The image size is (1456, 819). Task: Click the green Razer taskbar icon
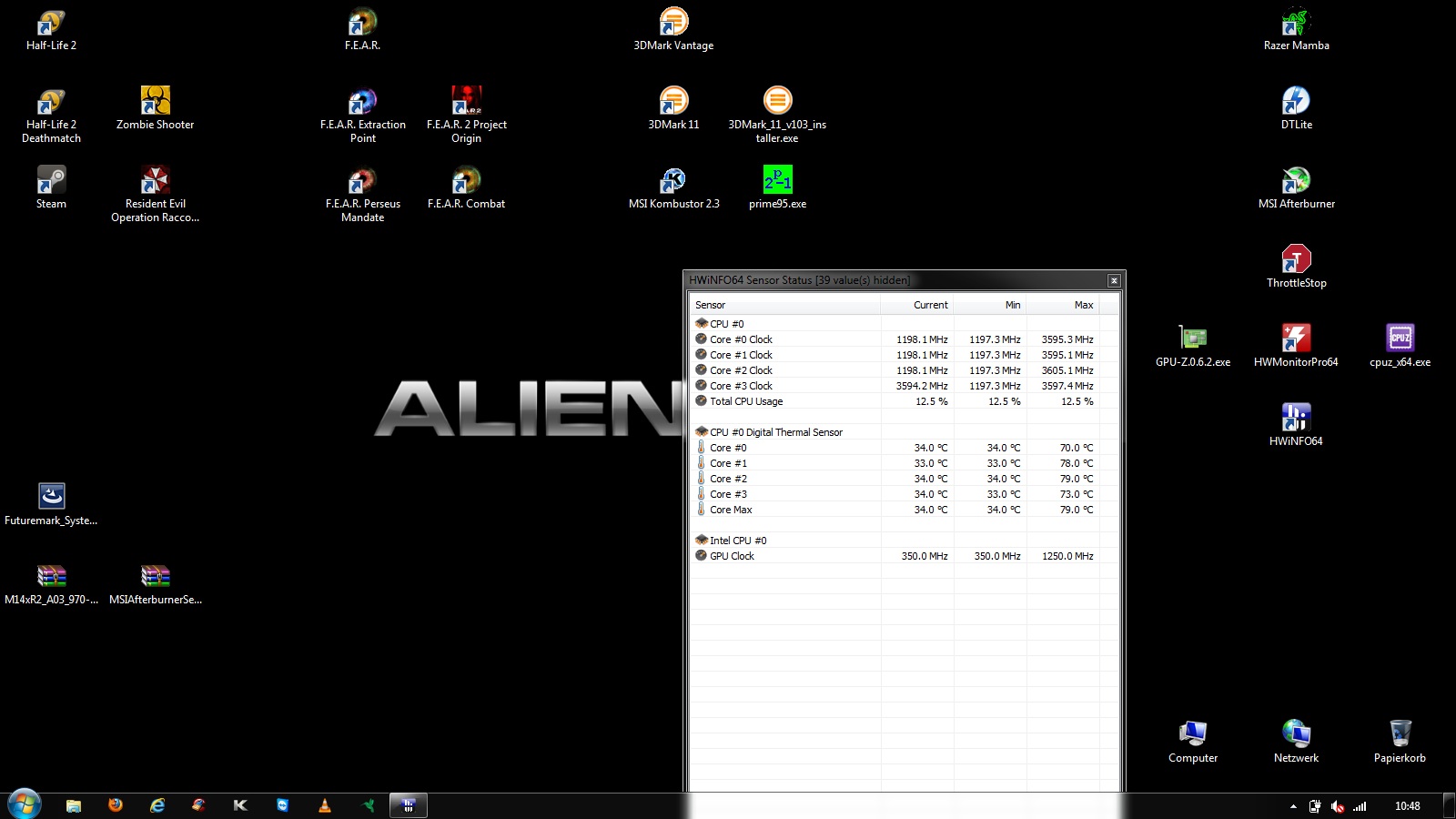(x=368, y=805)
